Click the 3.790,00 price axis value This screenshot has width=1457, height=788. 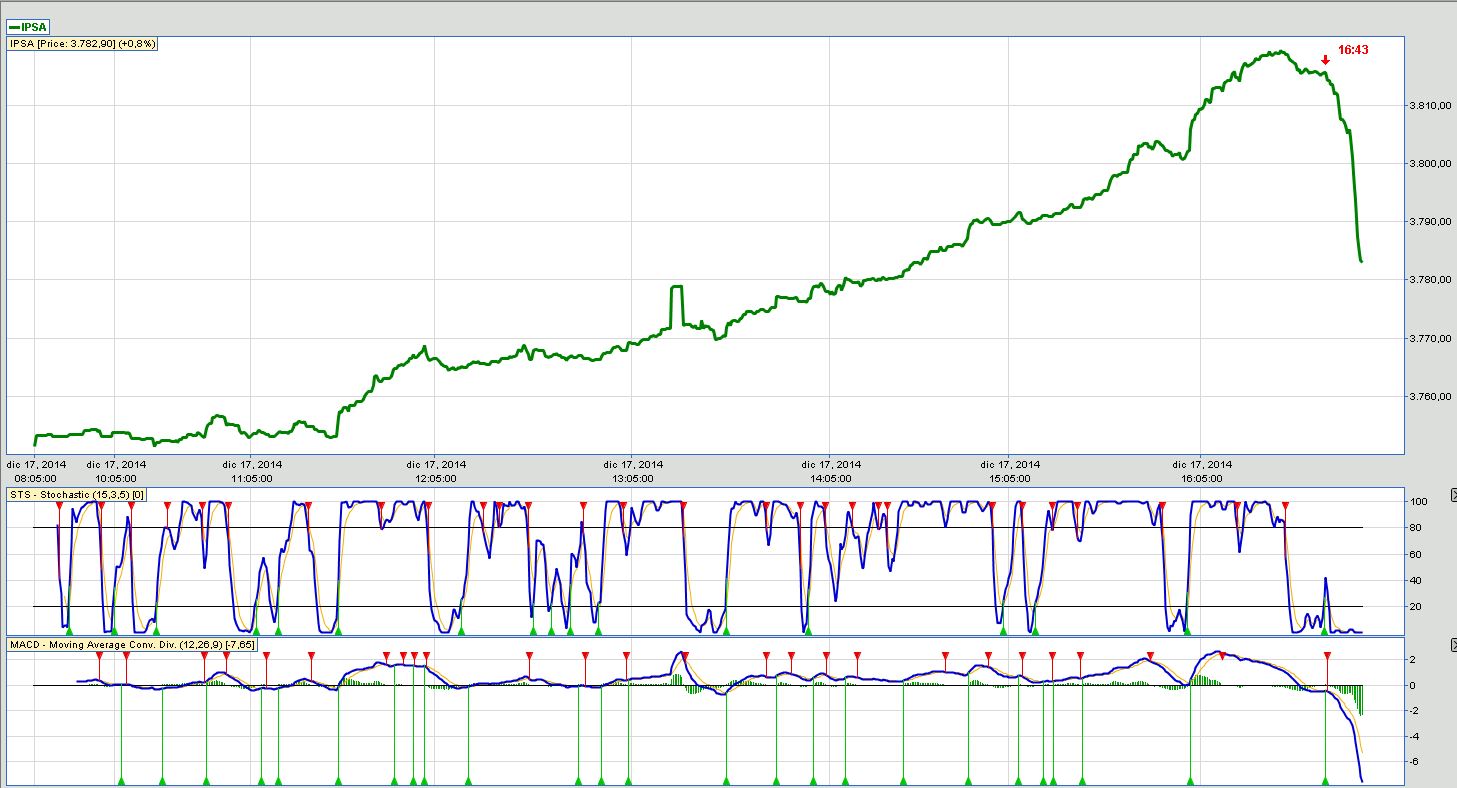1430,221
